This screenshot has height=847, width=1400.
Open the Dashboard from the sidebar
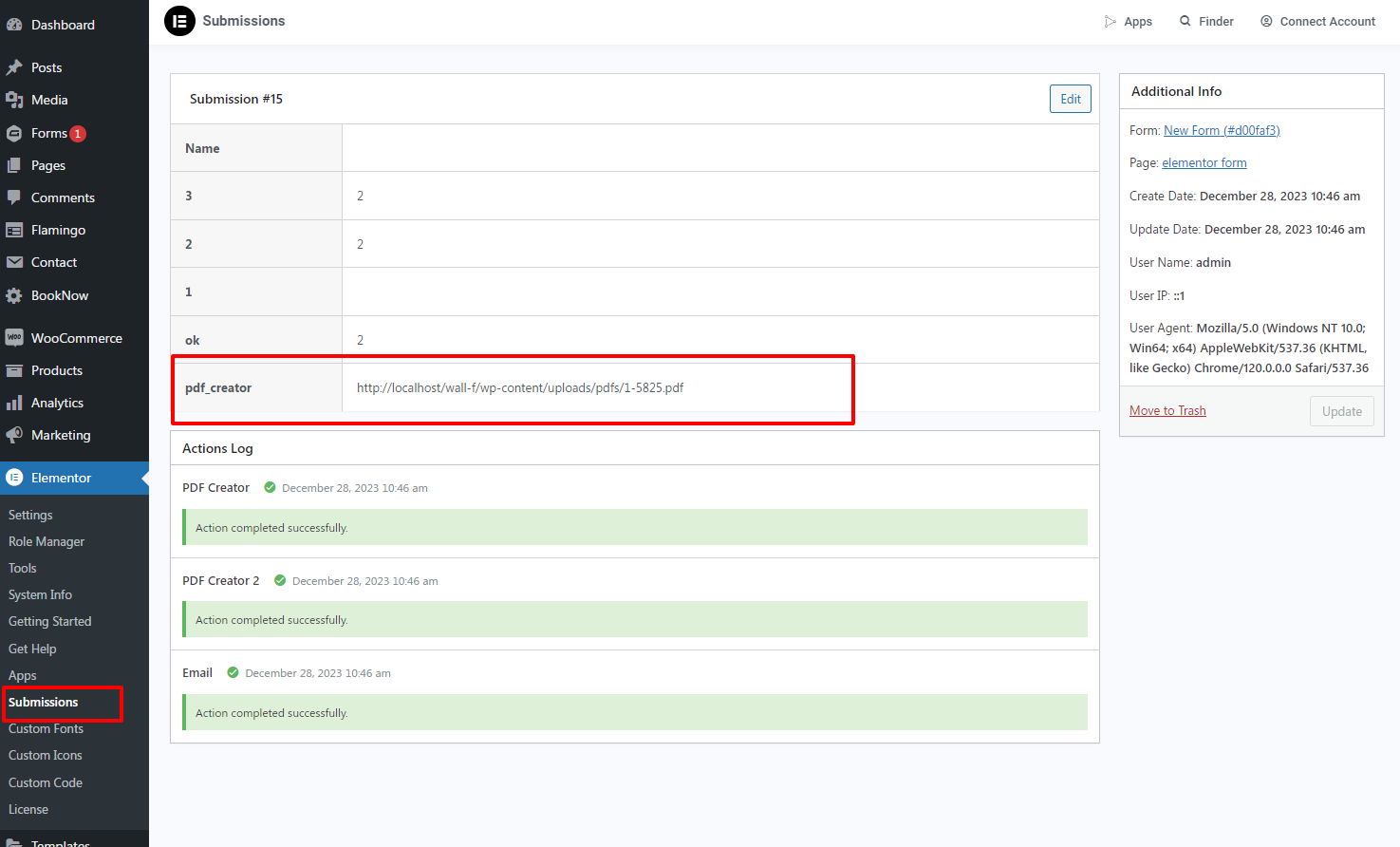[64, 24]
